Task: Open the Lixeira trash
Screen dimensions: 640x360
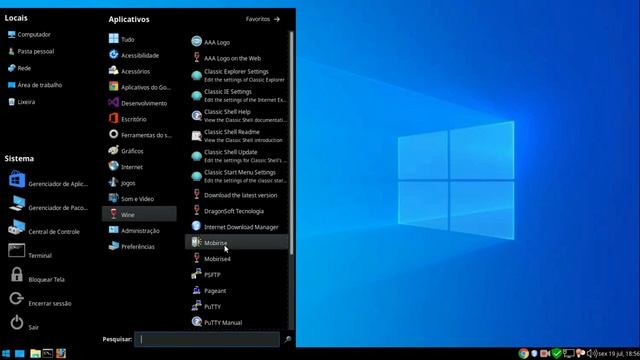Action: click(21, 102)
